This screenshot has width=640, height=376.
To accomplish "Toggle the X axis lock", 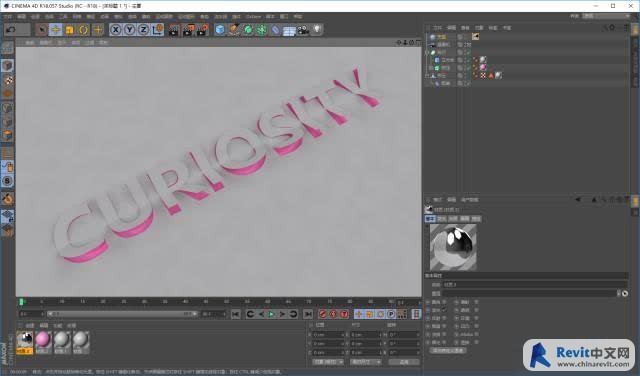I will pyautogui.click(x=116, y=30).
